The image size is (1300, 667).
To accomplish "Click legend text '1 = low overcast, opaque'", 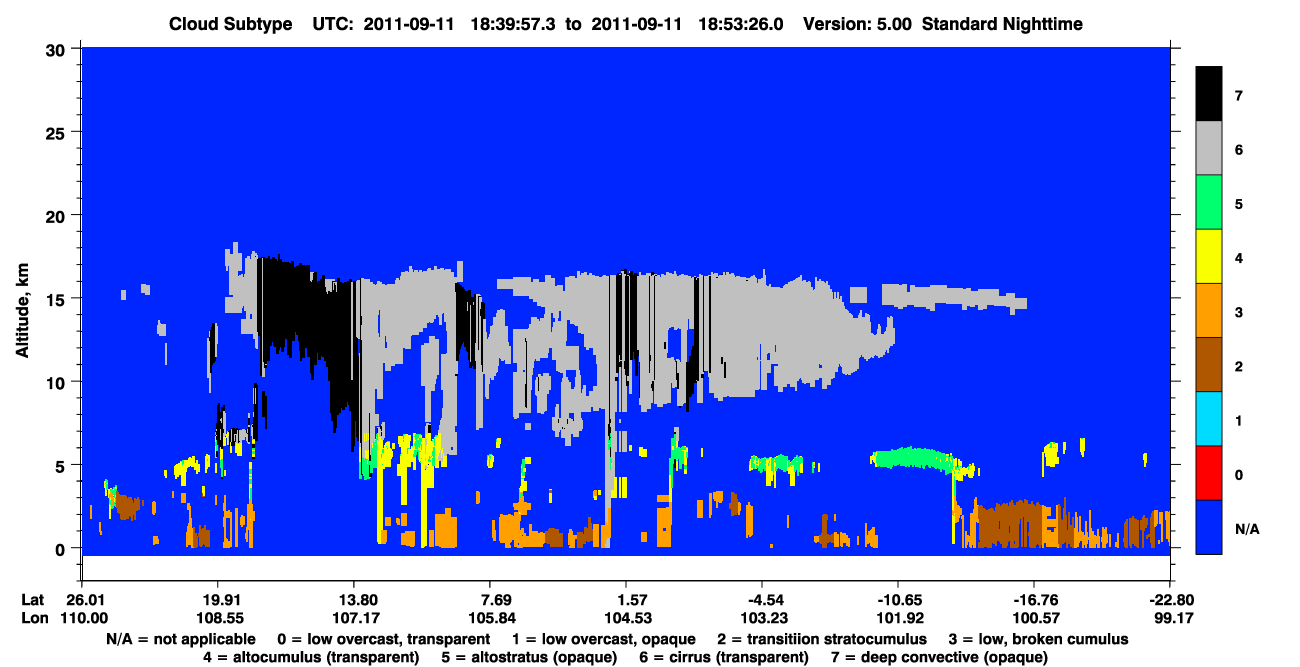I will [x=603, y=638].
